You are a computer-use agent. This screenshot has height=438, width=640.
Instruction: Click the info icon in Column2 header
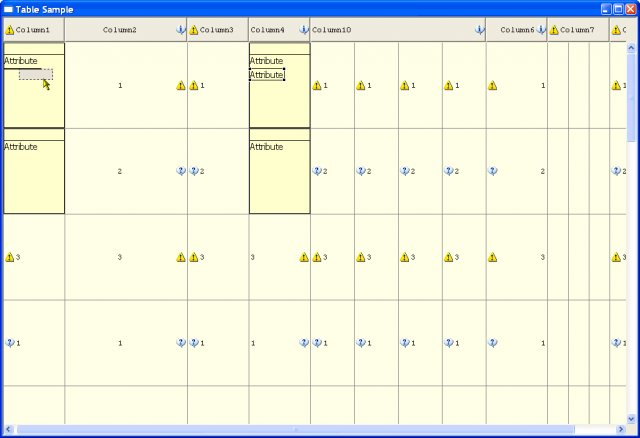(x=181, y=29)
